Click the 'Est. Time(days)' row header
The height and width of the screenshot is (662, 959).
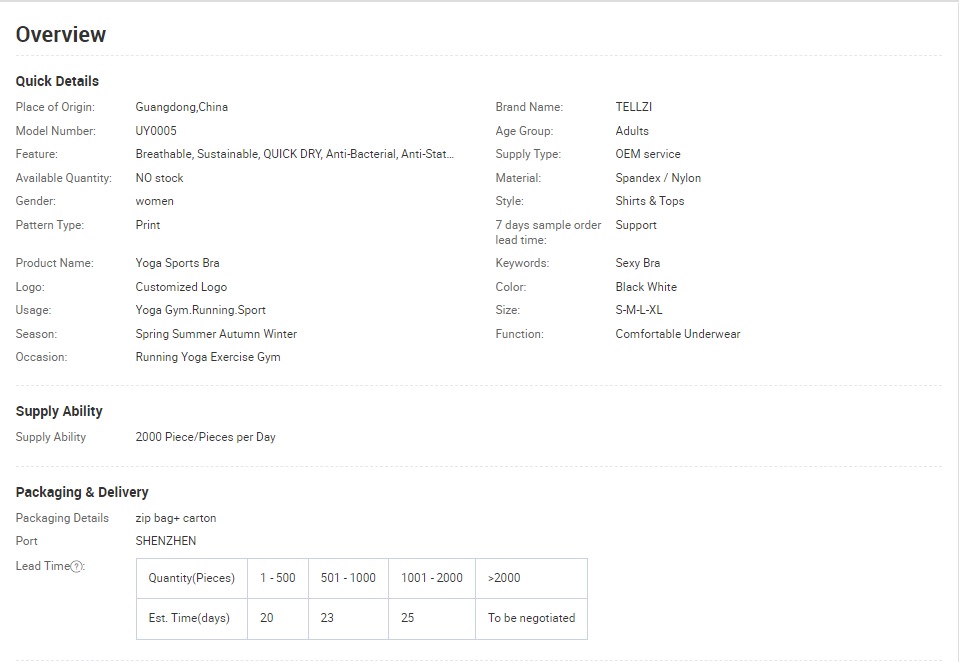pyautogui.click(x=191, y=619)
